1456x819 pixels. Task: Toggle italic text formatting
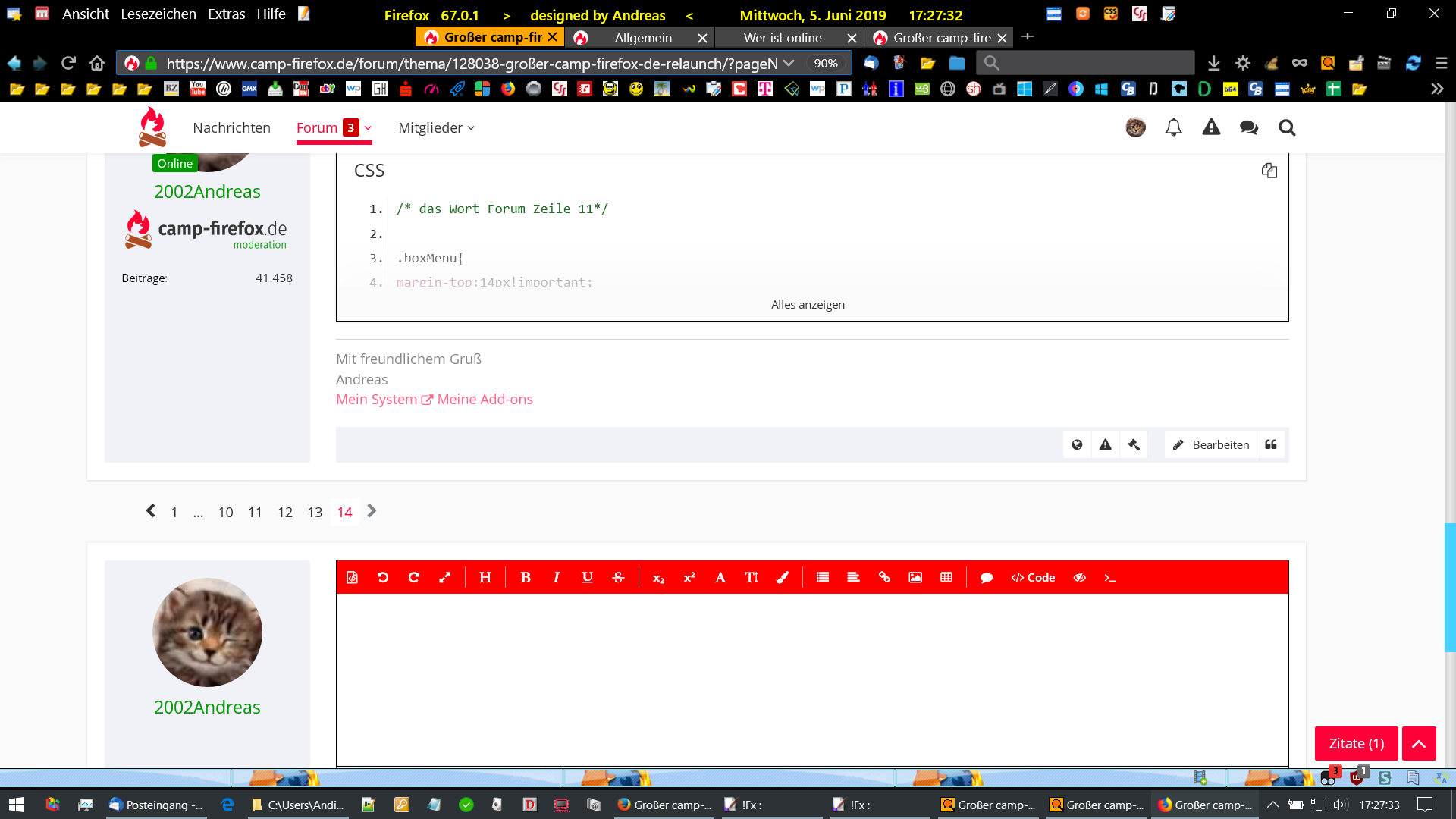tap(557, 578)
